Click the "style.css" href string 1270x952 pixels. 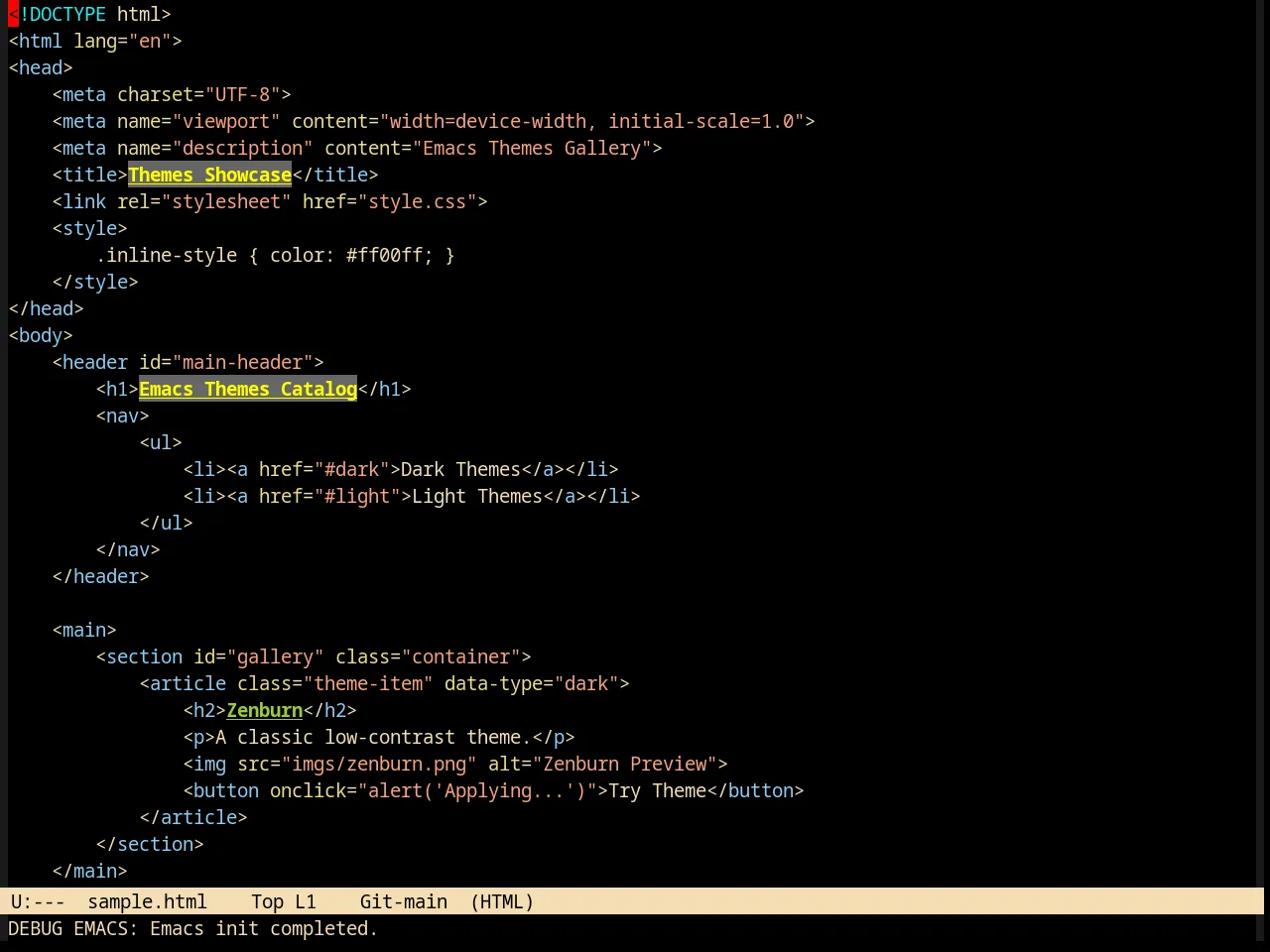click(417, 201)
